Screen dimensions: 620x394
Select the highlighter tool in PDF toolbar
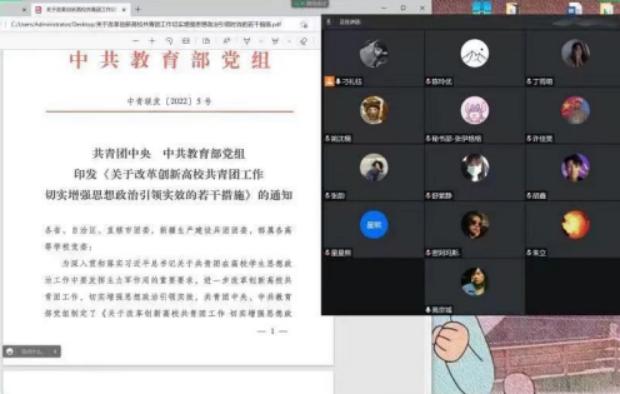(275, 41)
